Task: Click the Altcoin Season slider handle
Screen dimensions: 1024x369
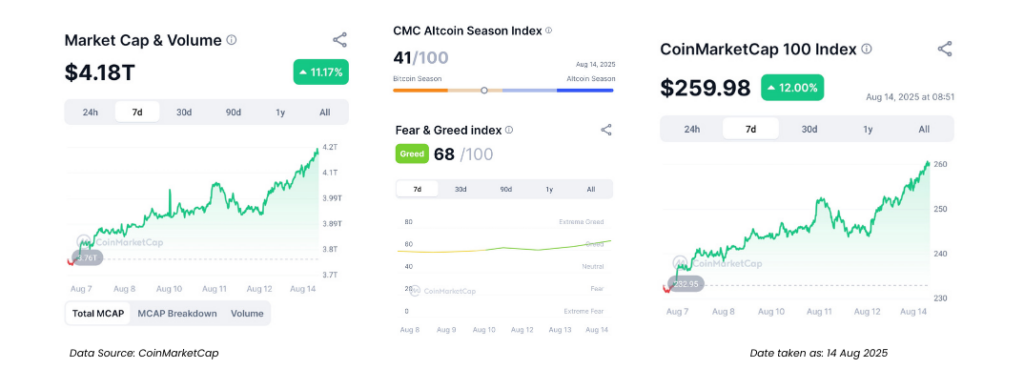Action: [x=484, y=90]
